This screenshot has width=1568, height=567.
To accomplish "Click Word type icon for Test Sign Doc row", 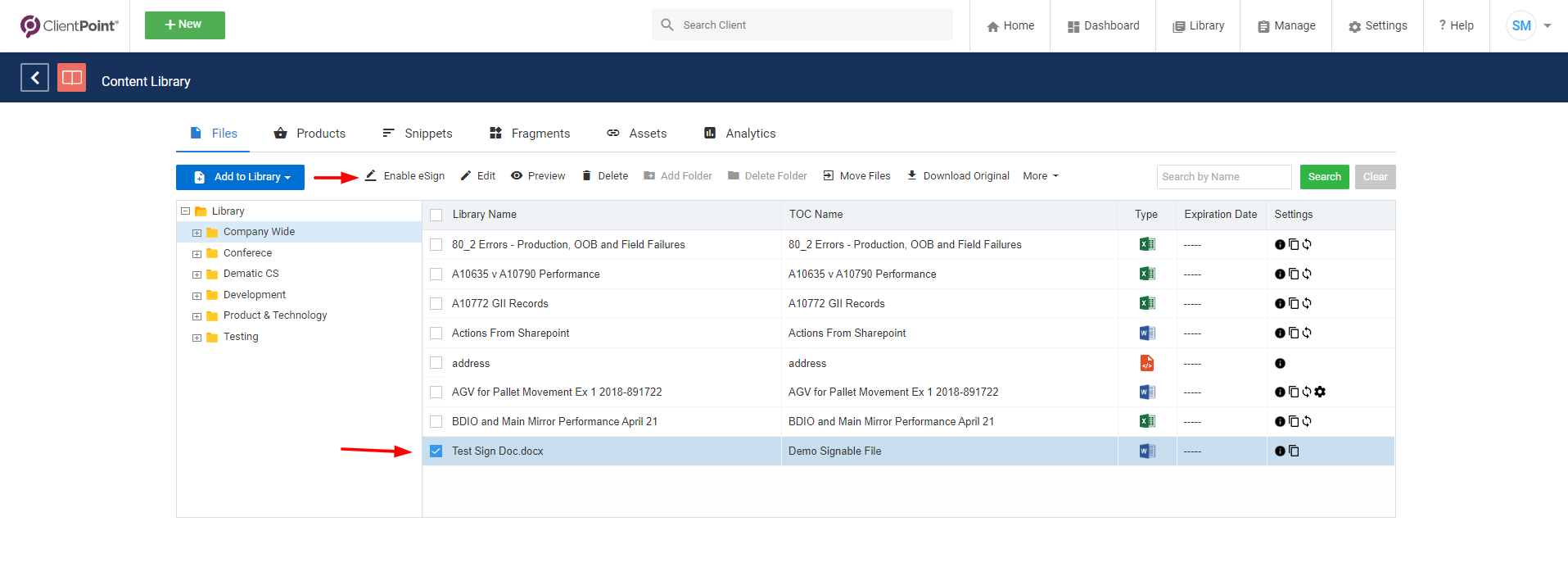I will coord(1147,451).
